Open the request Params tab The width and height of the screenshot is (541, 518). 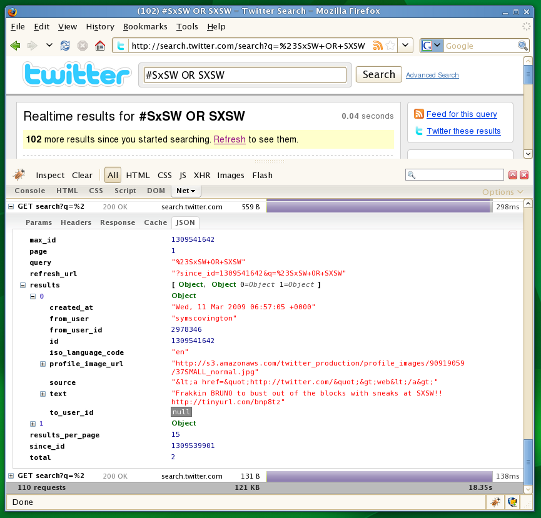[x=38, y=223]
